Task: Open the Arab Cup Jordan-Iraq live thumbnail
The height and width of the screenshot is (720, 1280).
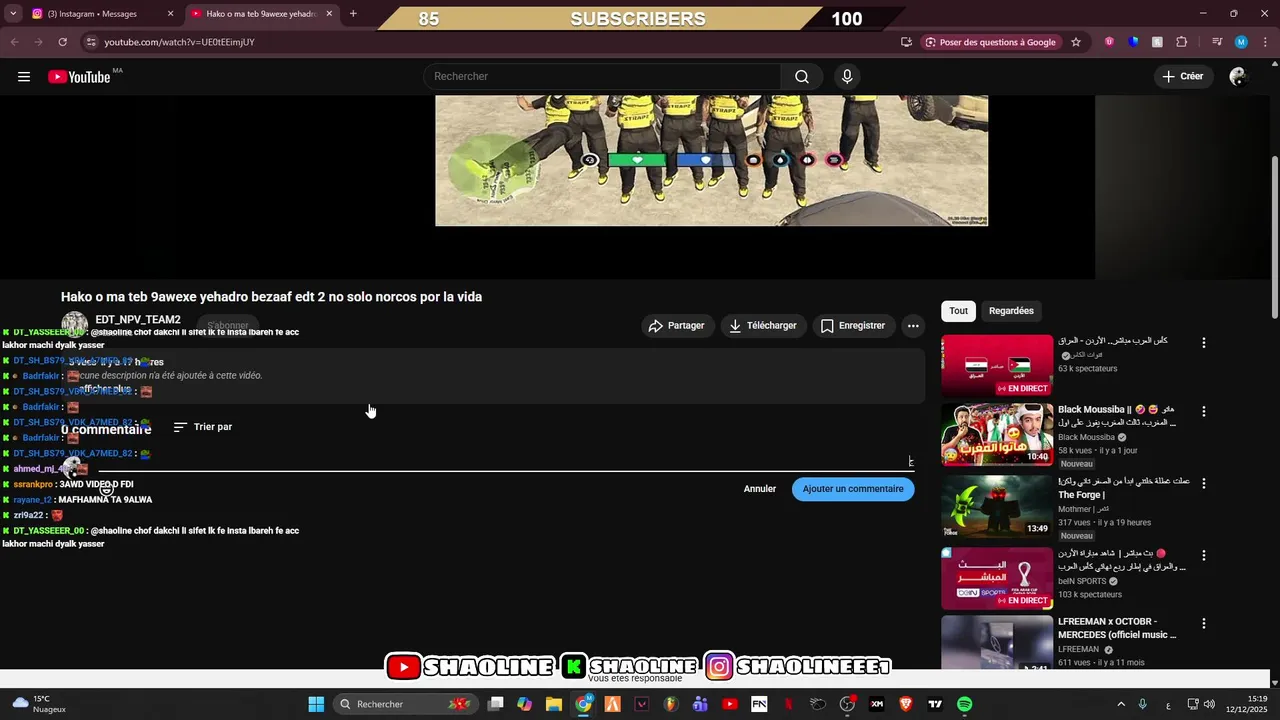Action: (997, 366)
